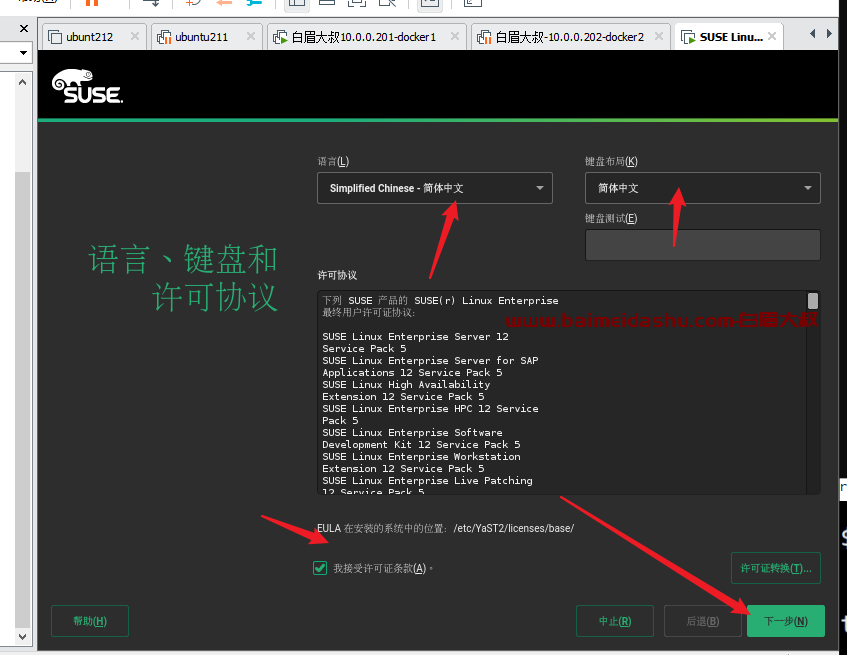Click the 许可证转换(T)... button
The height and width of the screenshot is (655, 847).
(776, 568)
